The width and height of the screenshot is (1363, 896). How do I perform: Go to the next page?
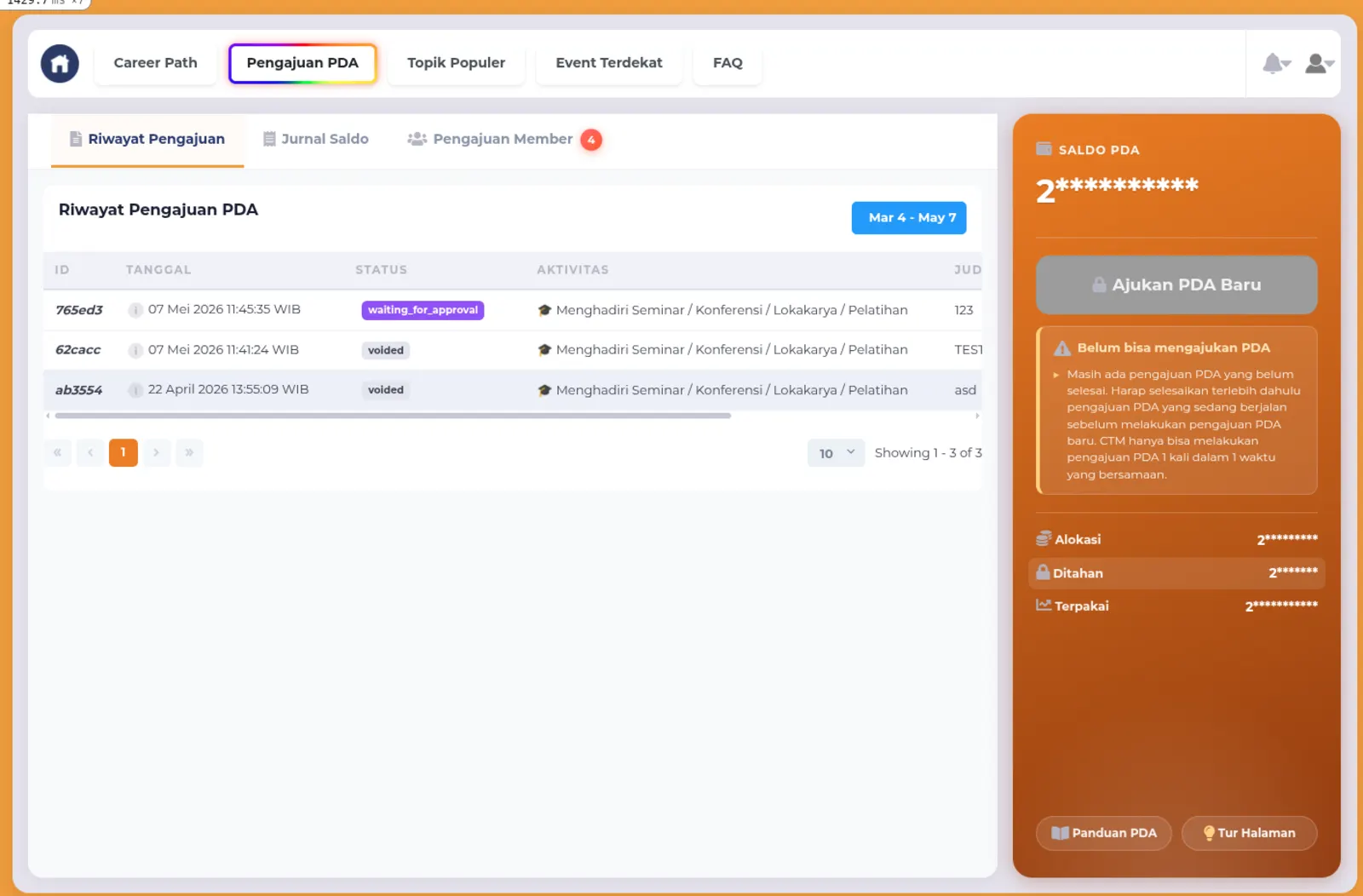click(x=156, y=452)
